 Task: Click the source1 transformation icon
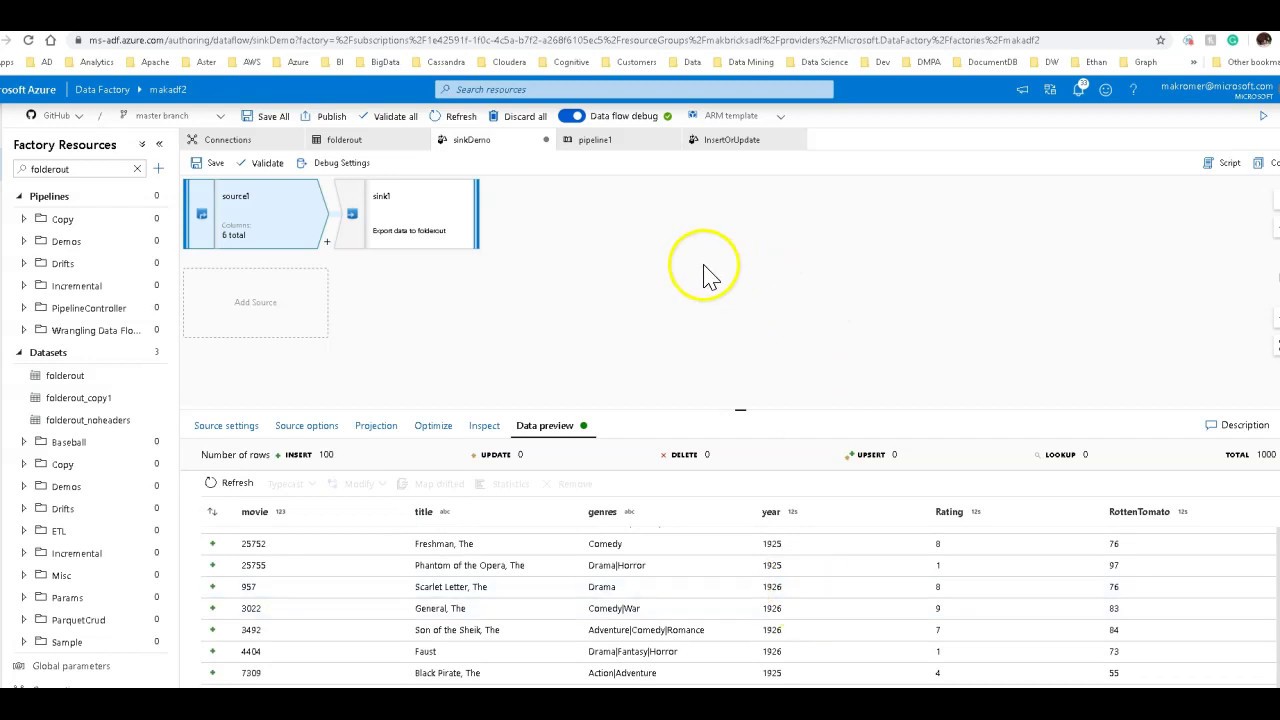pyautogui.click(x=202, y=214)
